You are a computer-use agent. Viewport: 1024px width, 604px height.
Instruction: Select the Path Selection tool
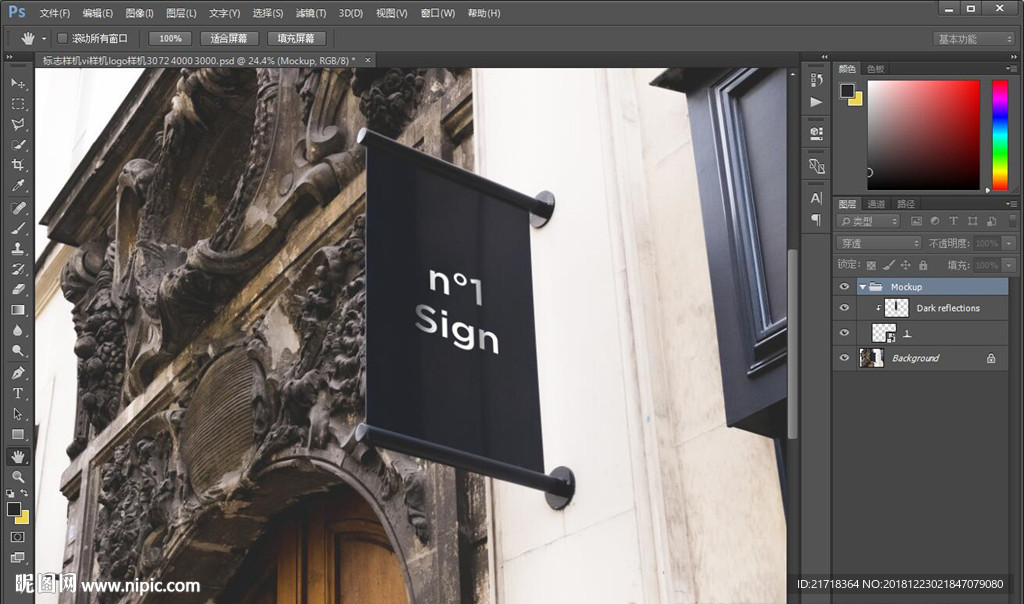tap(18, 414)
